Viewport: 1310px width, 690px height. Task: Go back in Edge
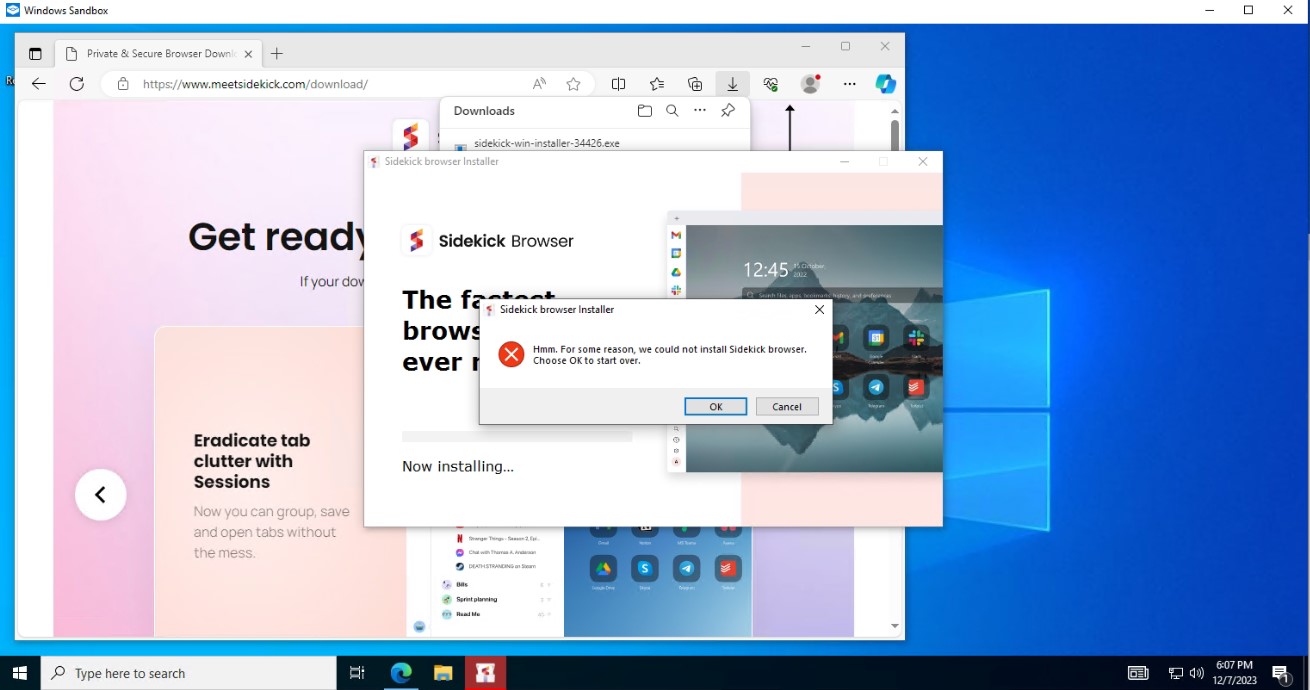coord(39,84)
